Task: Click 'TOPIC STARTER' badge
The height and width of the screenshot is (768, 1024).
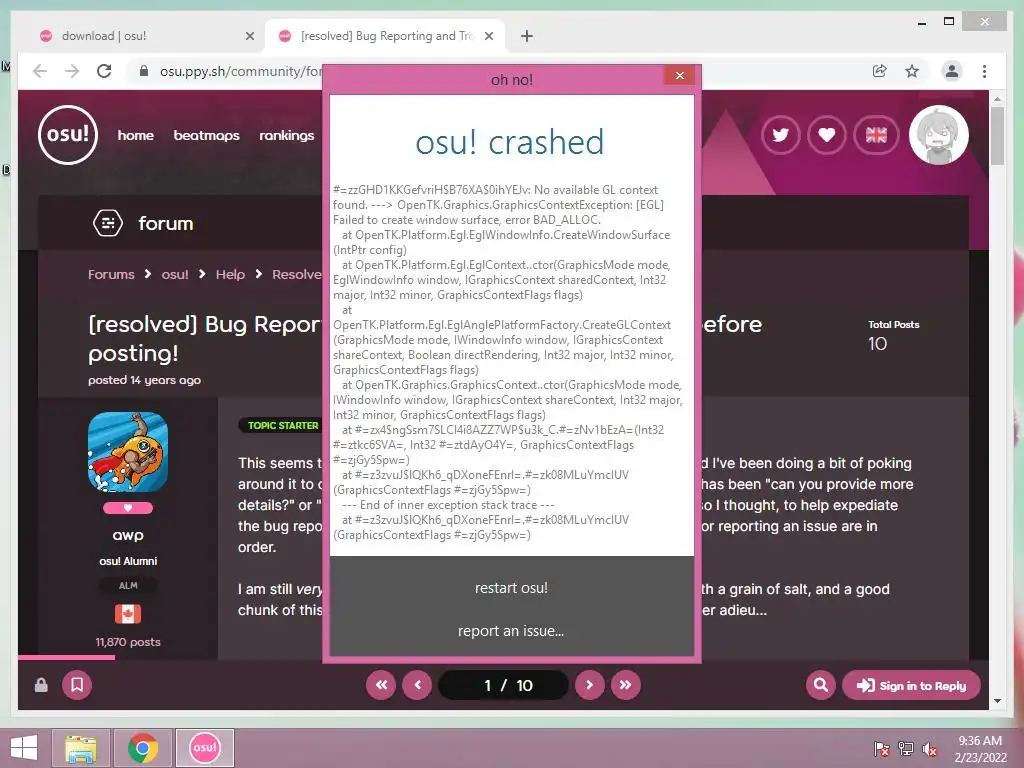Action: 283,425
